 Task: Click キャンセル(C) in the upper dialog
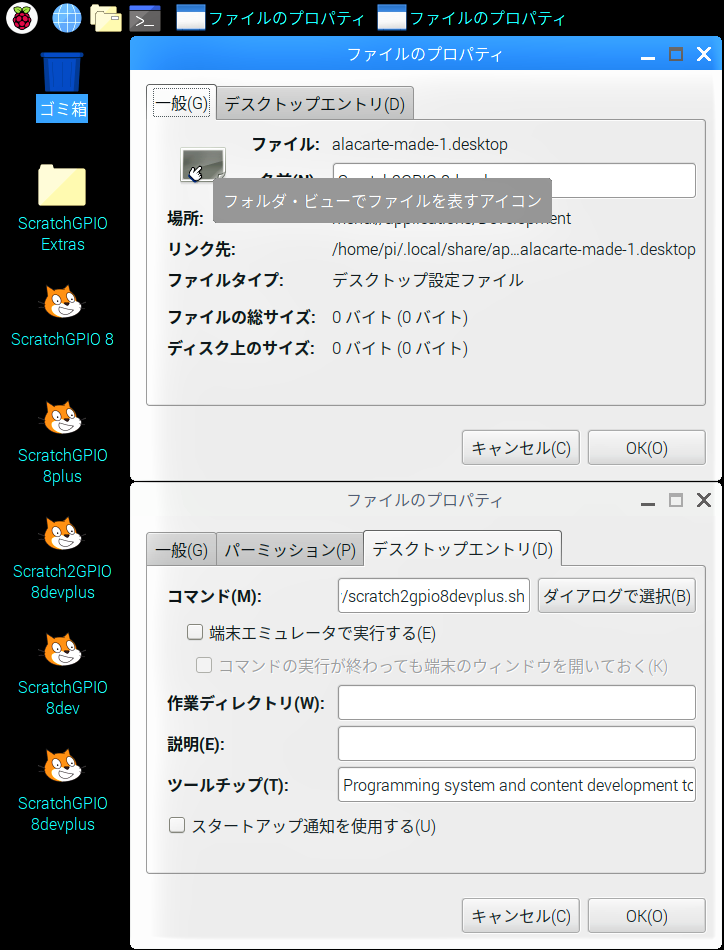click(520, 448)
